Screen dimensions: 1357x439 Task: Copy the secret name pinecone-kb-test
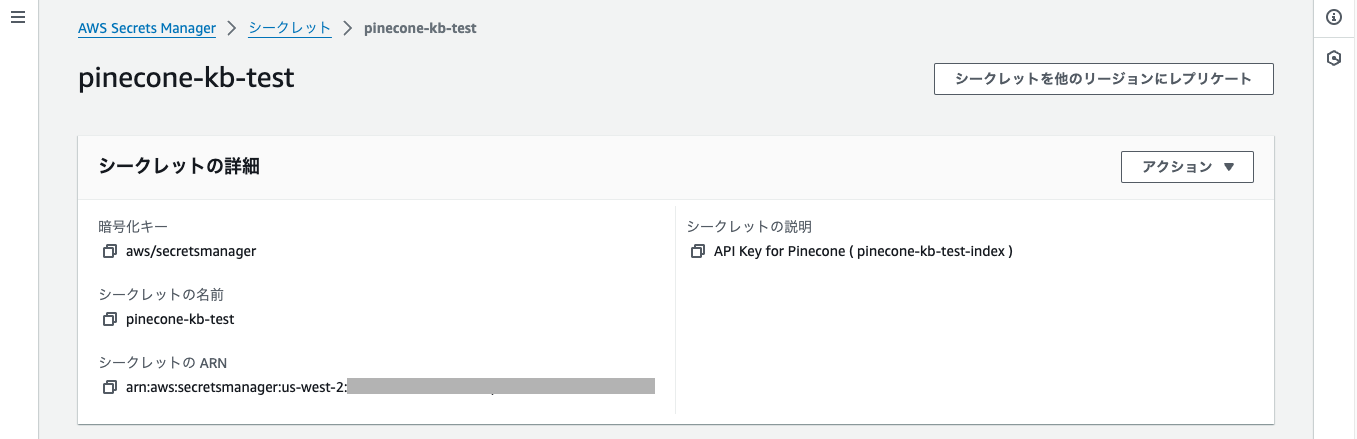tap(110, 320)
